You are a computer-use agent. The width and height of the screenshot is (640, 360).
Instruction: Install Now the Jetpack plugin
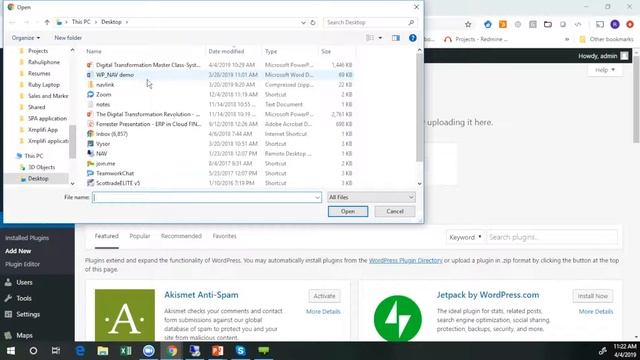click(593, 296)
